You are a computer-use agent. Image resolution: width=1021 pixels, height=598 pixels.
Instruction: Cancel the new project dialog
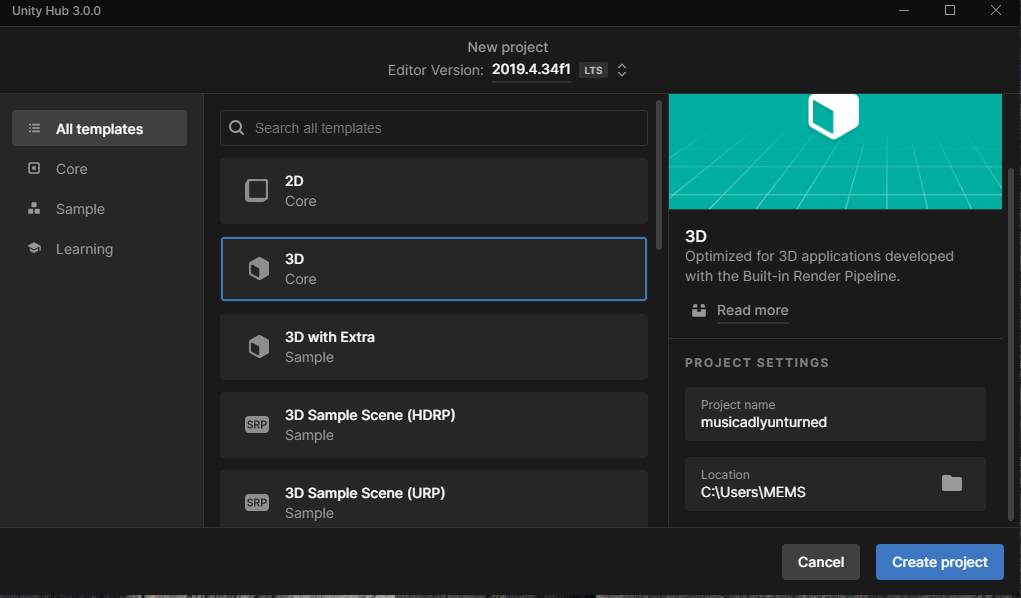point(820,562)
